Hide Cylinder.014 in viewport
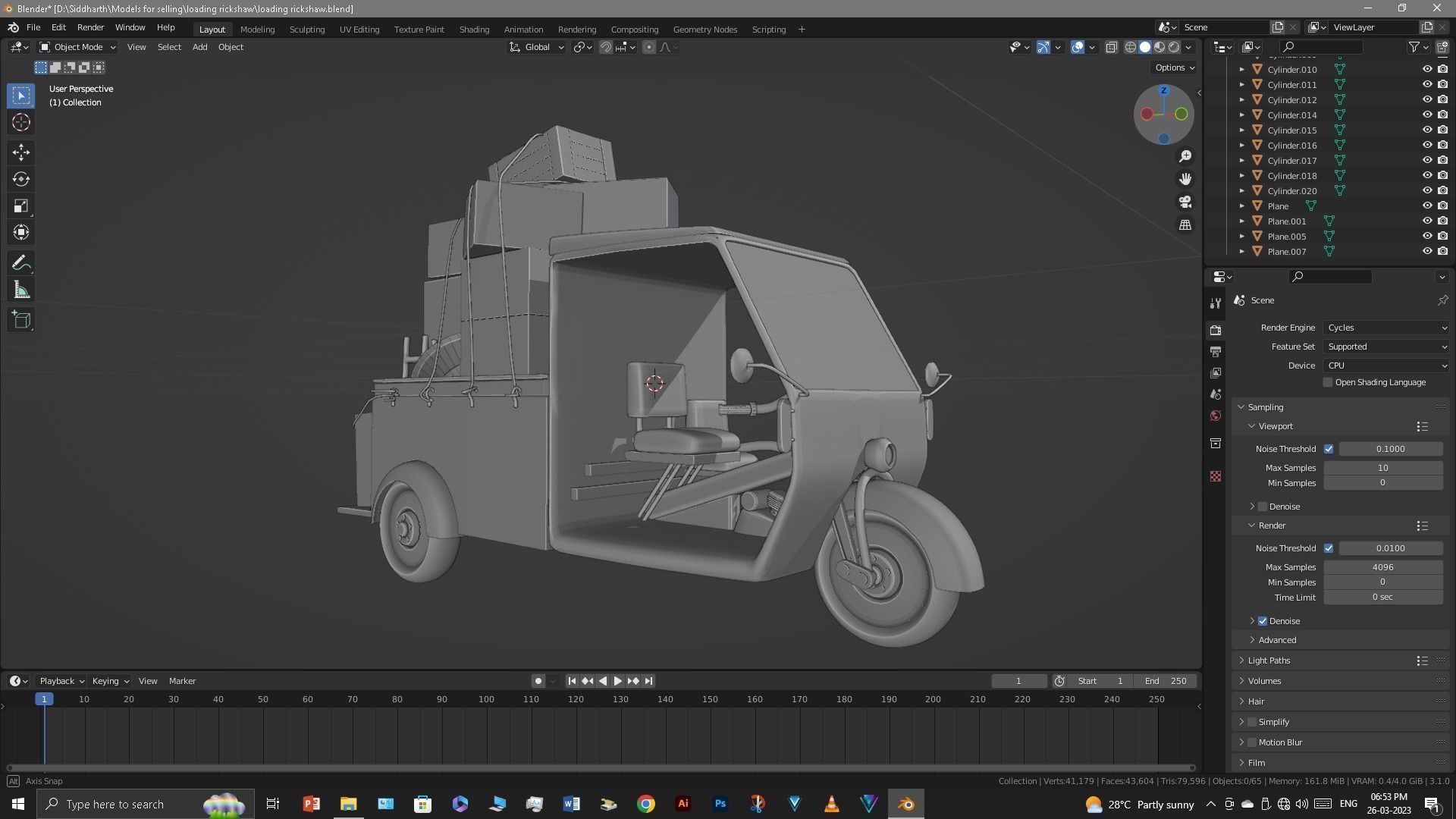Screen dimensions: 1456x819 pos(1427,115)
